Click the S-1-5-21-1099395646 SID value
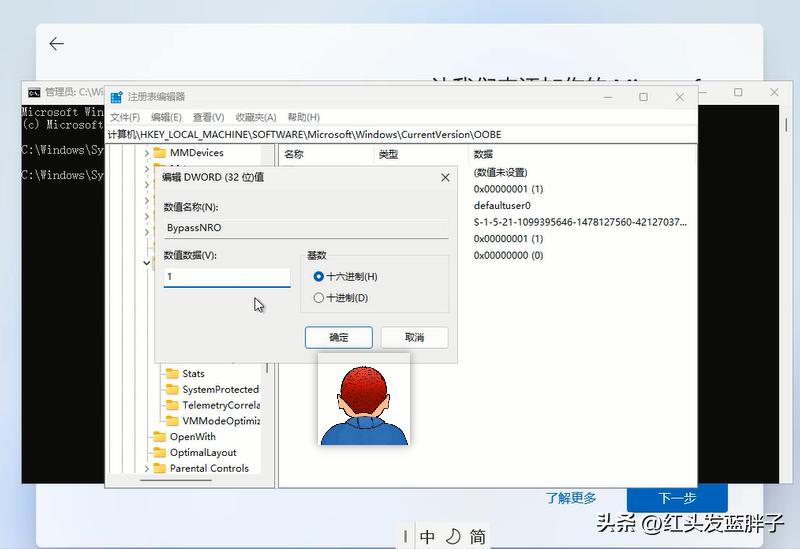The width and height of the screenshot is (800, 549). [580, 222]
